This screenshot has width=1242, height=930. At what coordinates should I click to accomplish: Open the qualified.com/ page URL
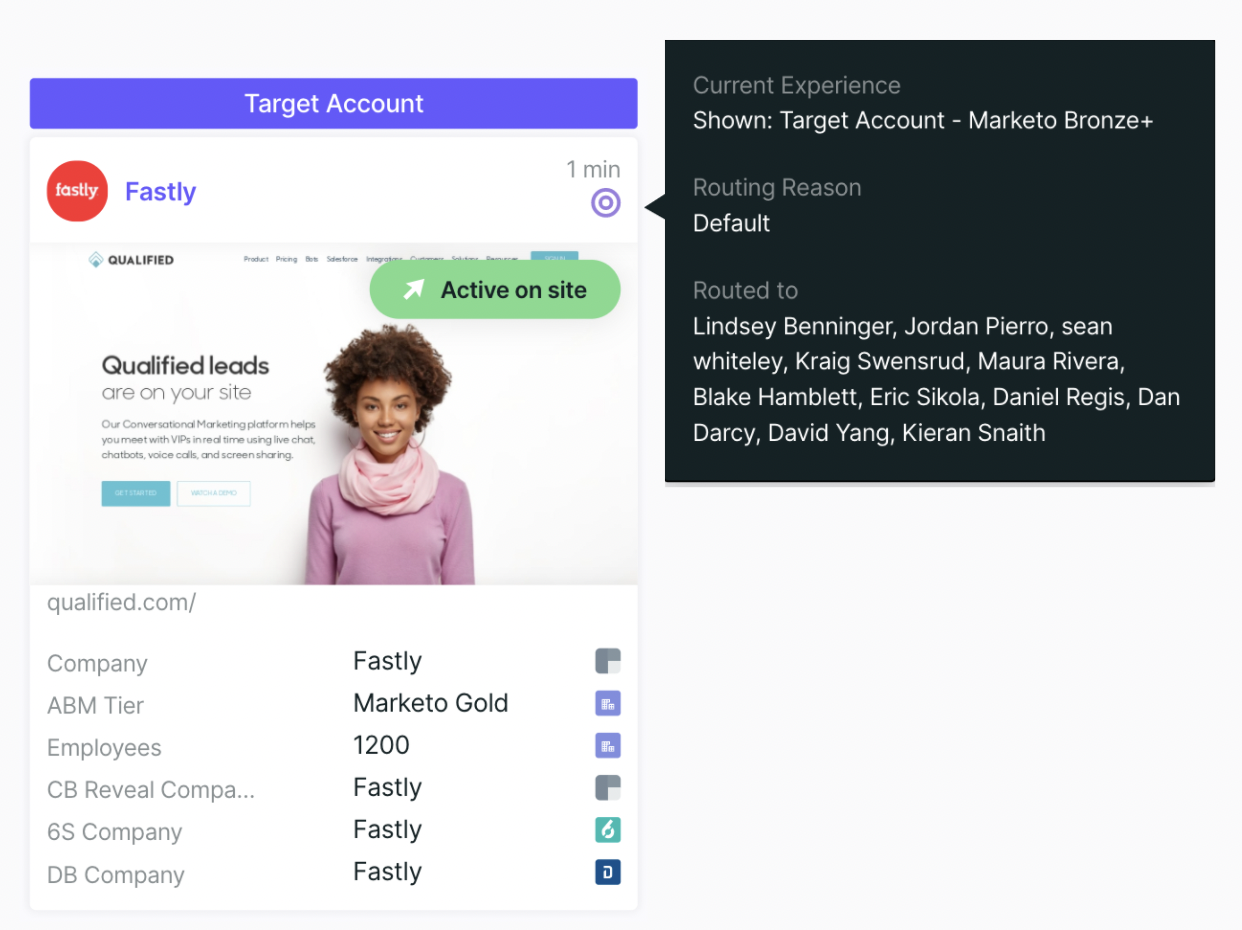point(122,602)
